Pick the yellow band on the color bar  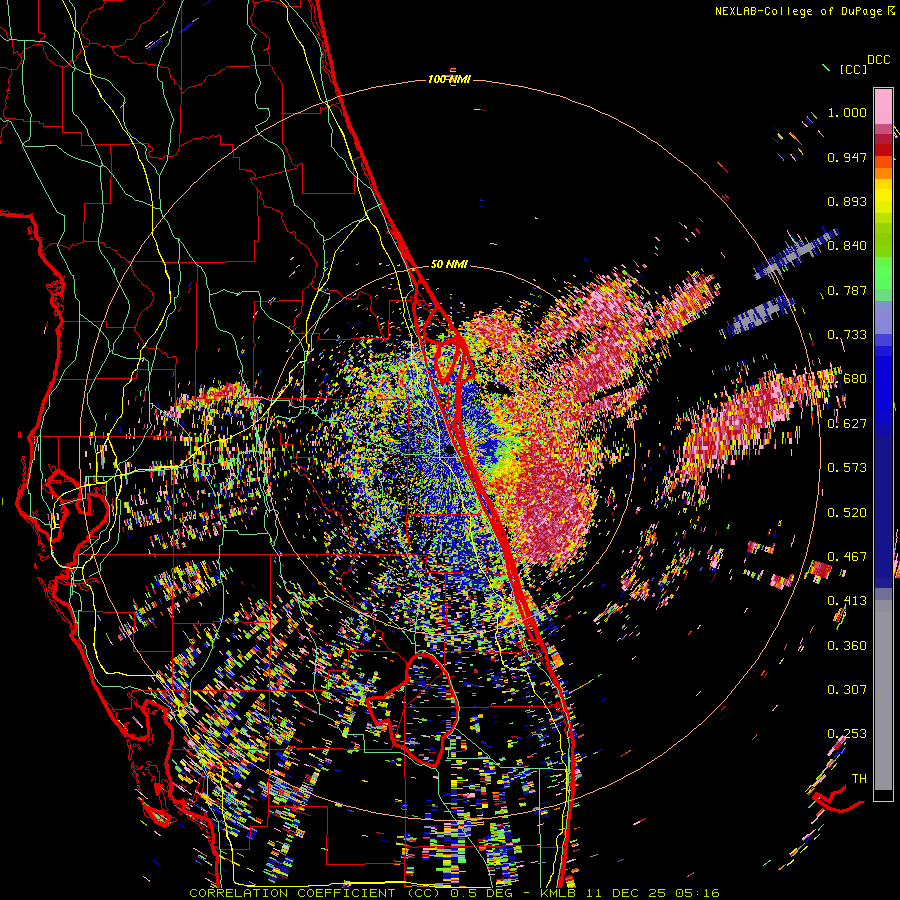point(883,197)
